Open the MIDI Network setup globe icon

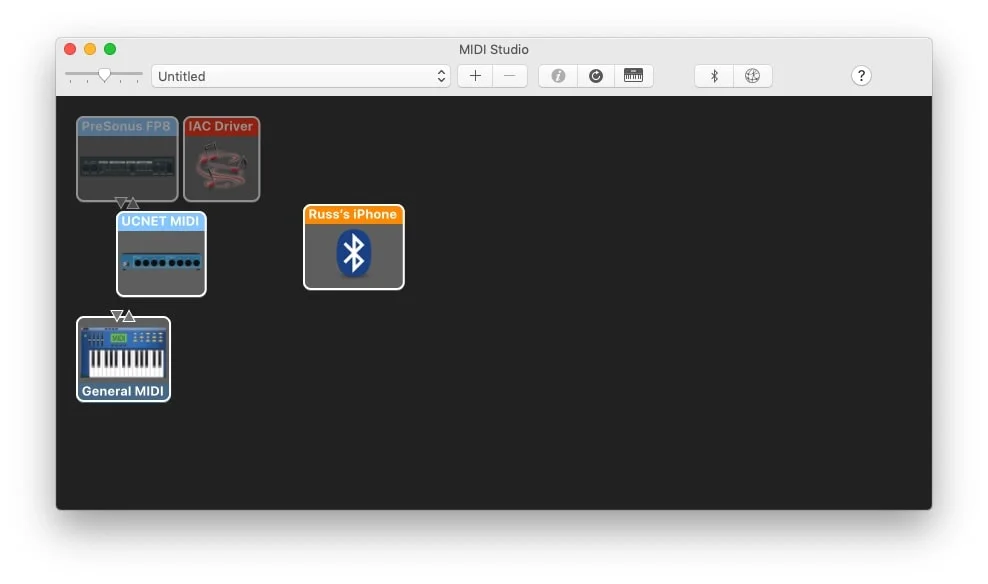coord(752,76)
